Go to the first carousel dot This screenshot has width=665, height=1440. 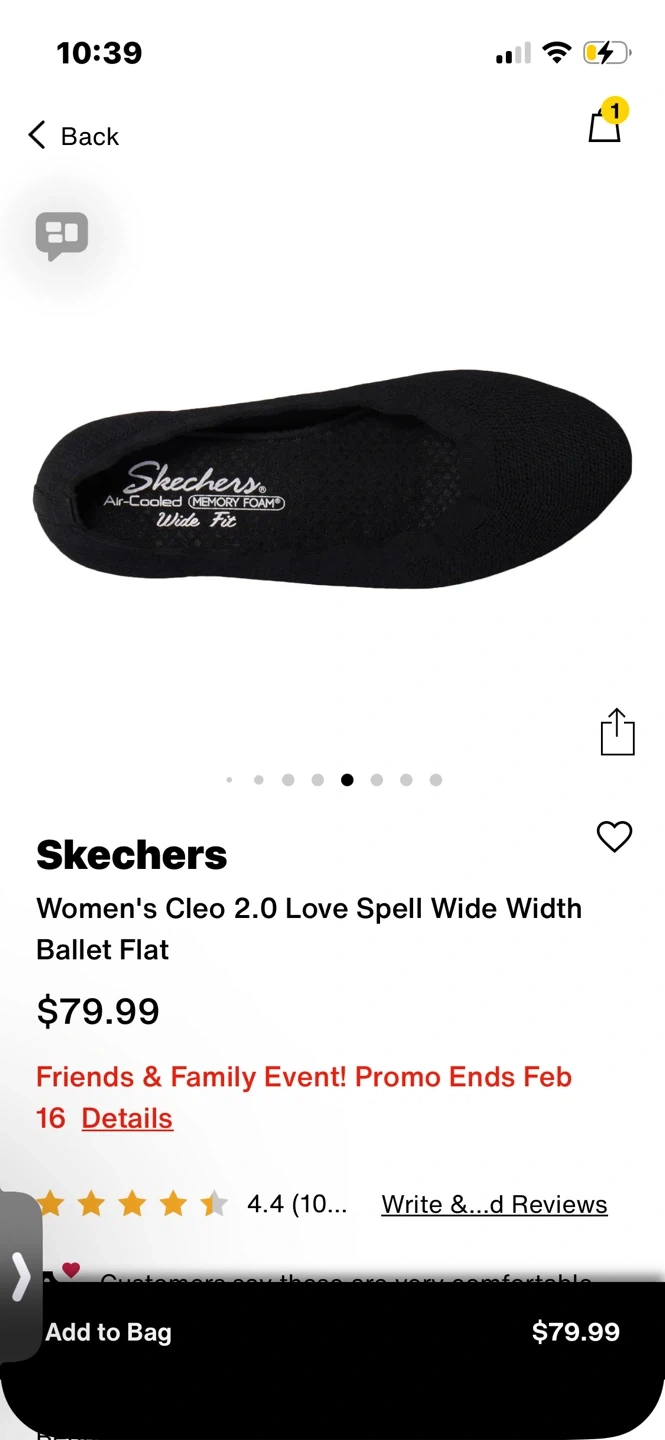(x=229, y=780)
